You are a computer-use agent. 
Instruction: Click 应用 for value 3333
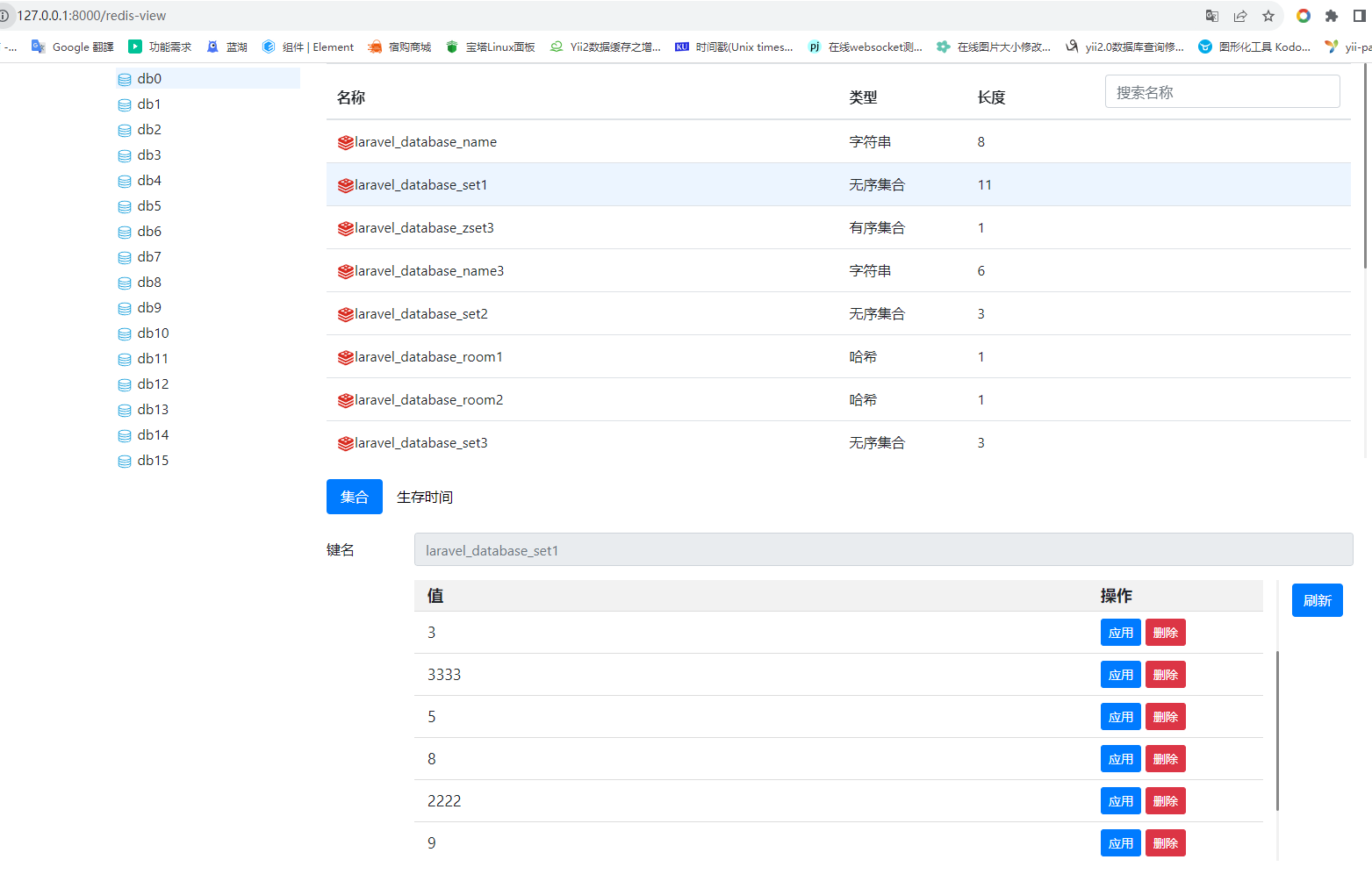click(1121, 675)
